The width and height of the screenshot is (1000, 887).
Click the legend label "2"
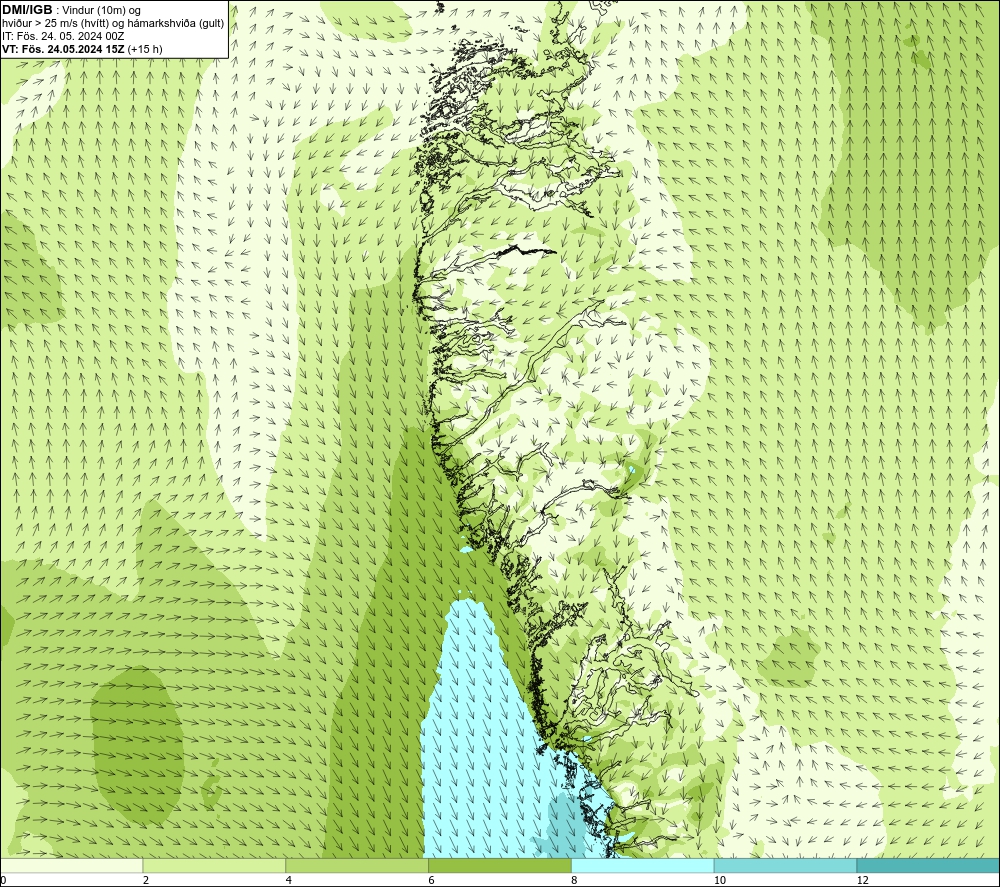tap(146, 880)
